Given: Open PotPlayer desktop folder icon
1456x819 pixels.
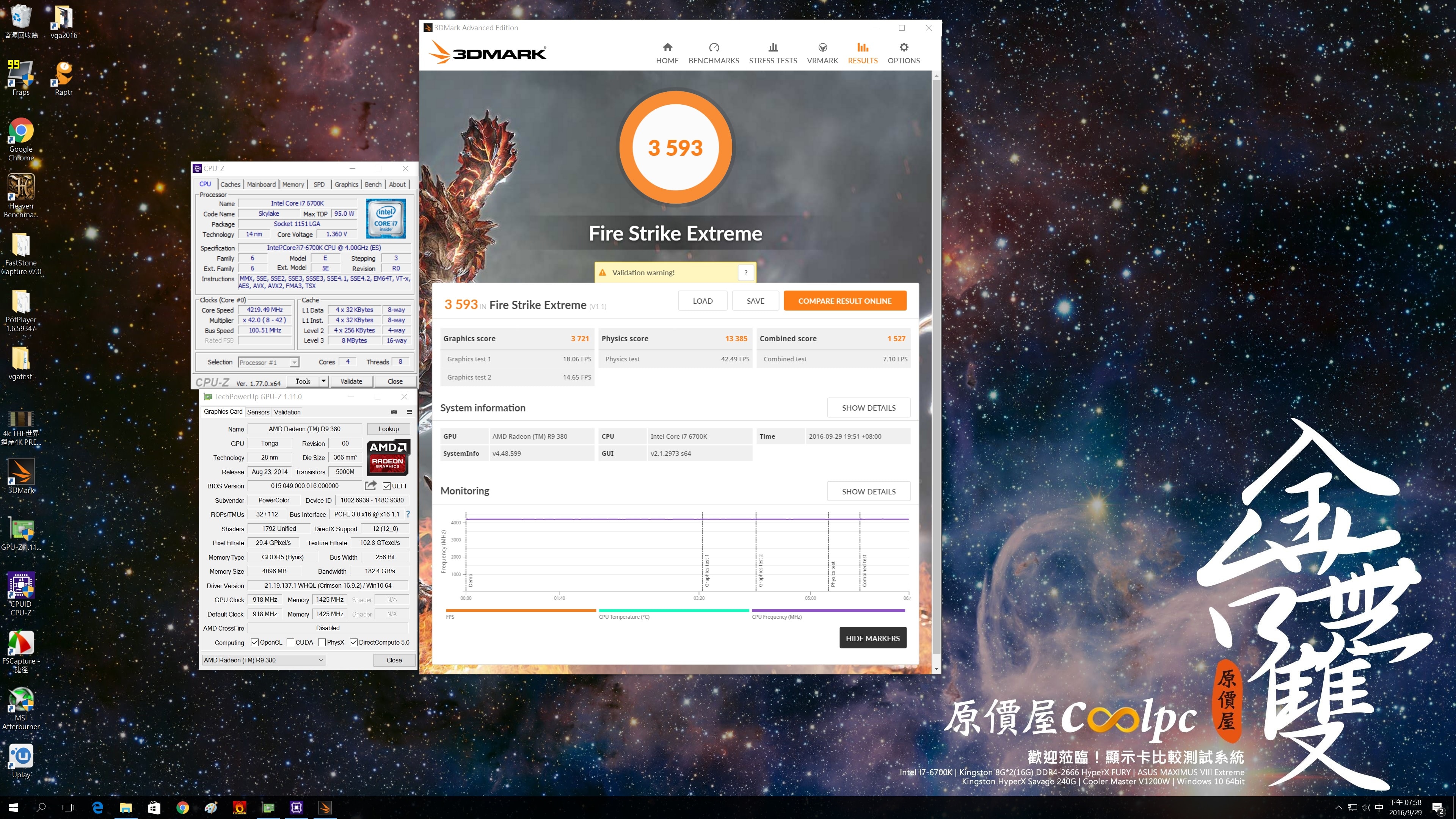Looking at the screenshot, I should tap(21, 311).
